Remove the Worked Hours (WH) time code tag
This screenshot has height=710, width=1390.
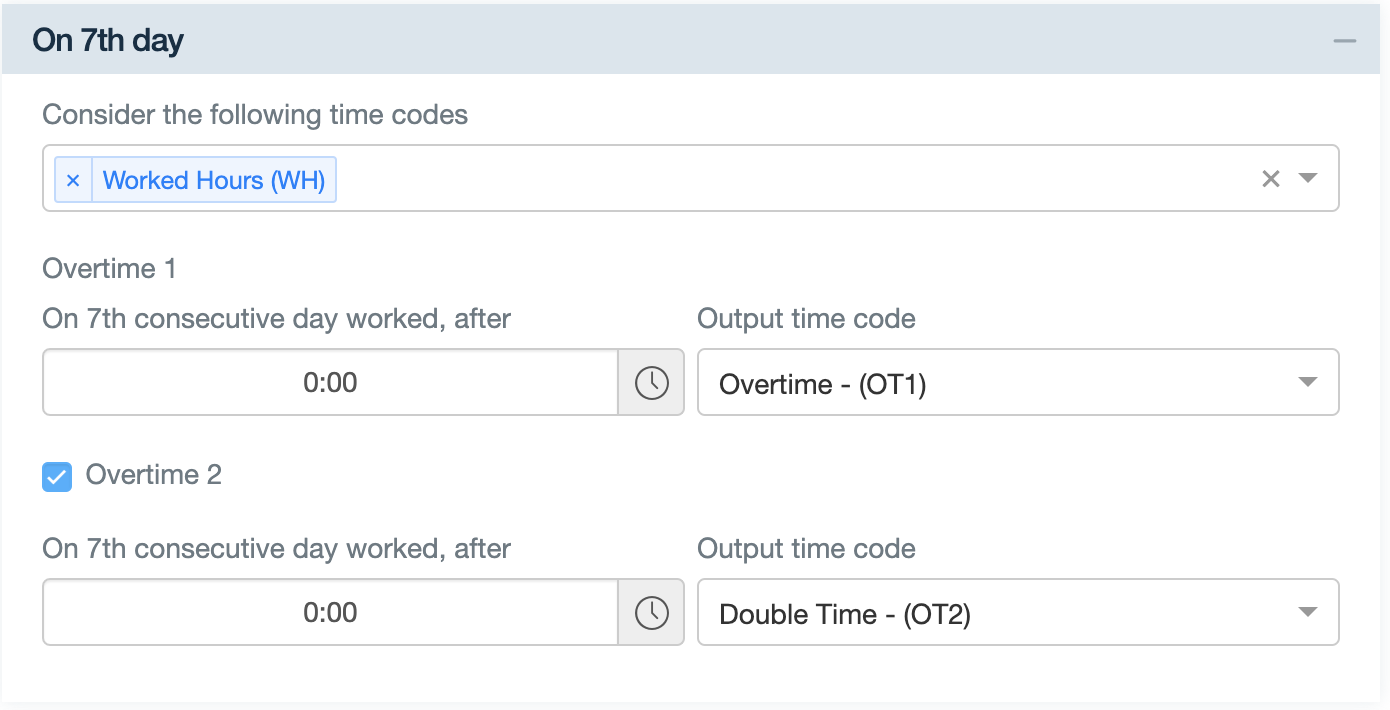[72, 179]
